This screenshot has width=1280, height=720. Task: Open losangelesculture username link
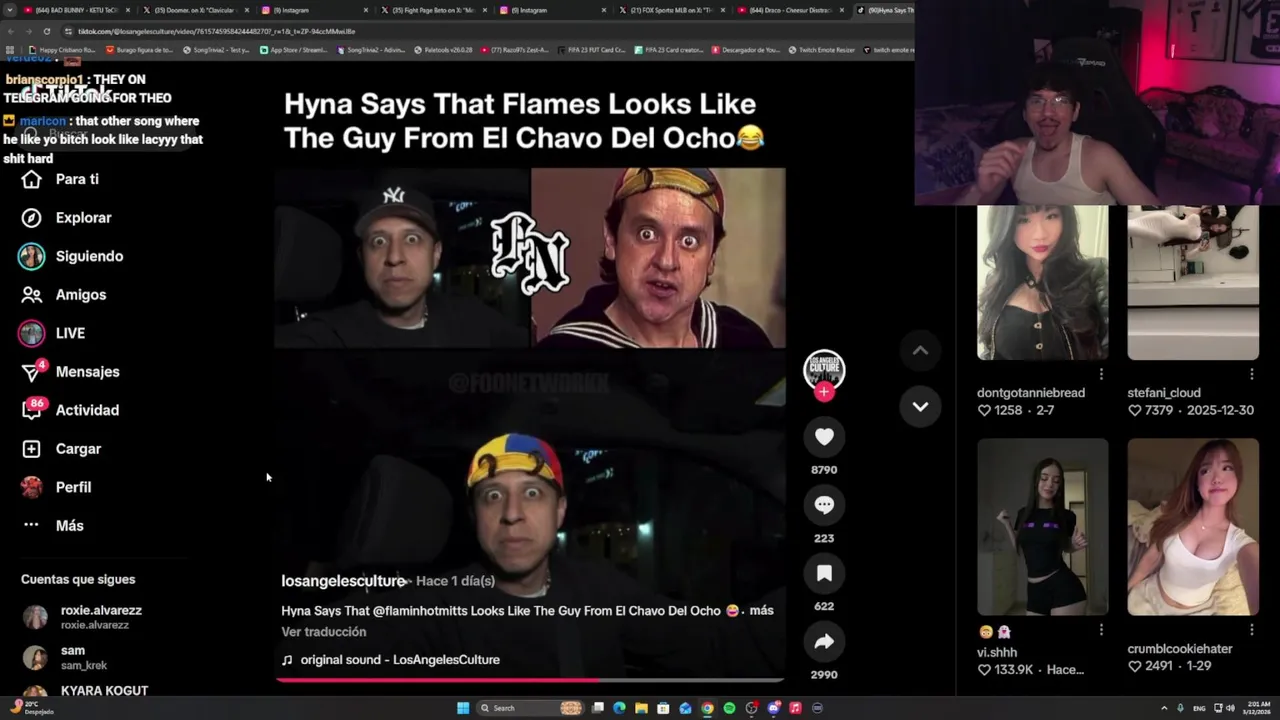pyautogui.click(x=343, y=581)
